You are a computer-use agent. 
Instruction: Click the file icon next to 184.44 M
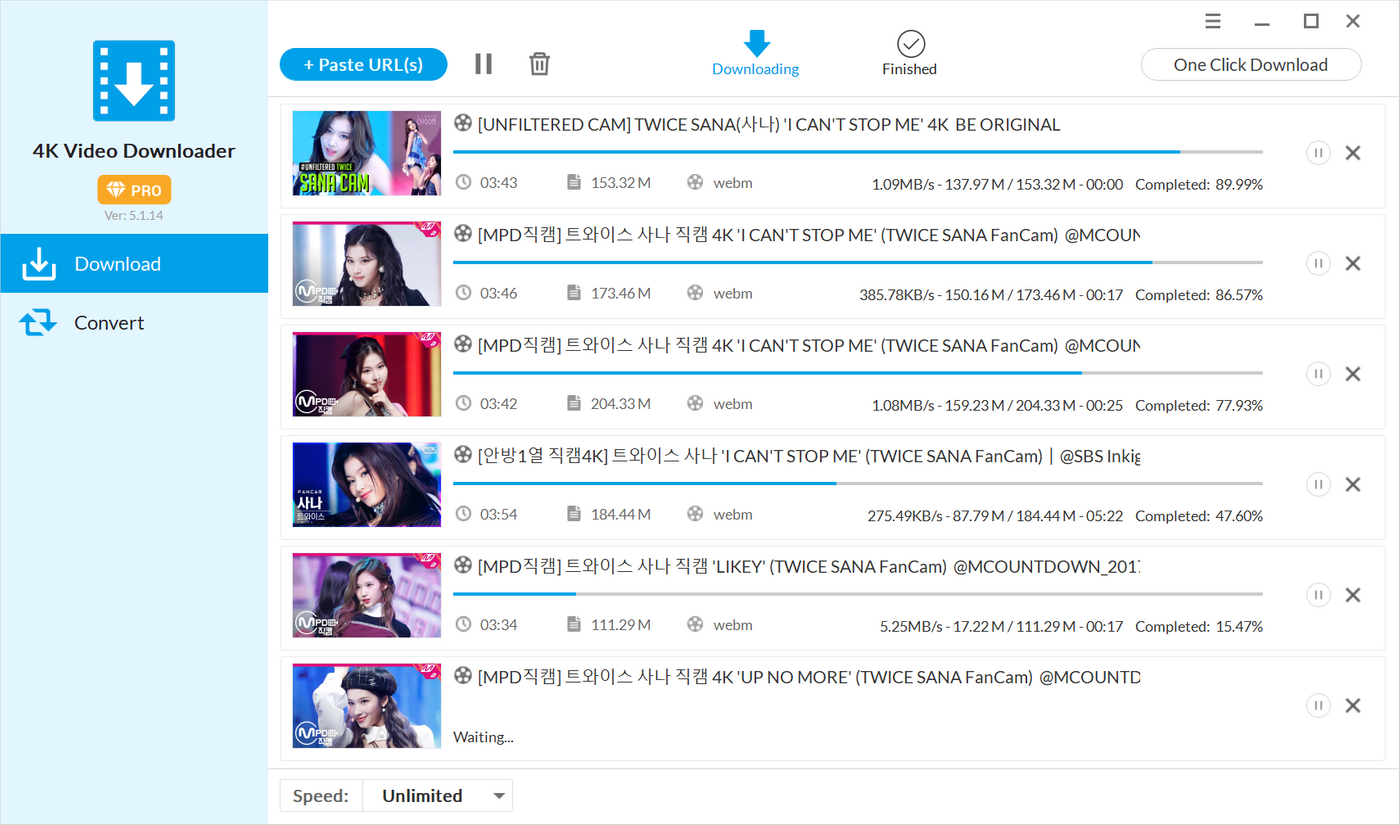coord(574,514)
